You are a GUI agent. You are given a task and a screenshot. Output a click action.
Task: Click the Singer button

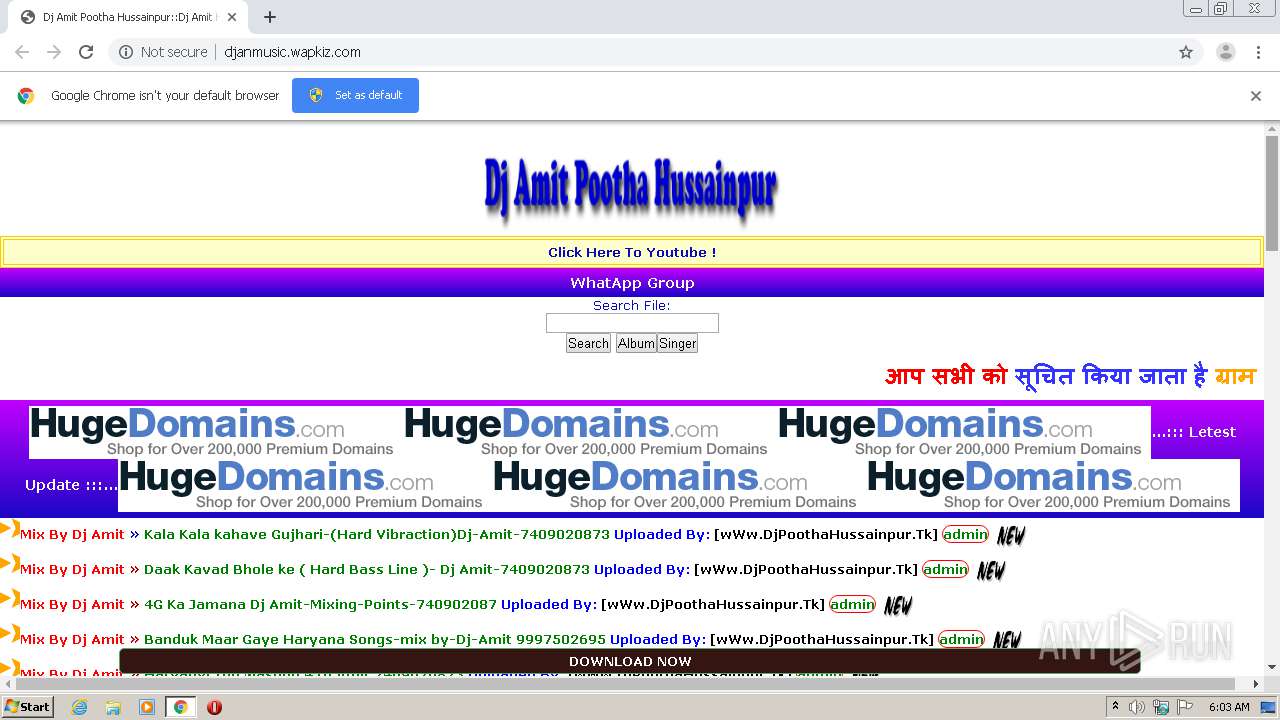[x=677, y=343]
